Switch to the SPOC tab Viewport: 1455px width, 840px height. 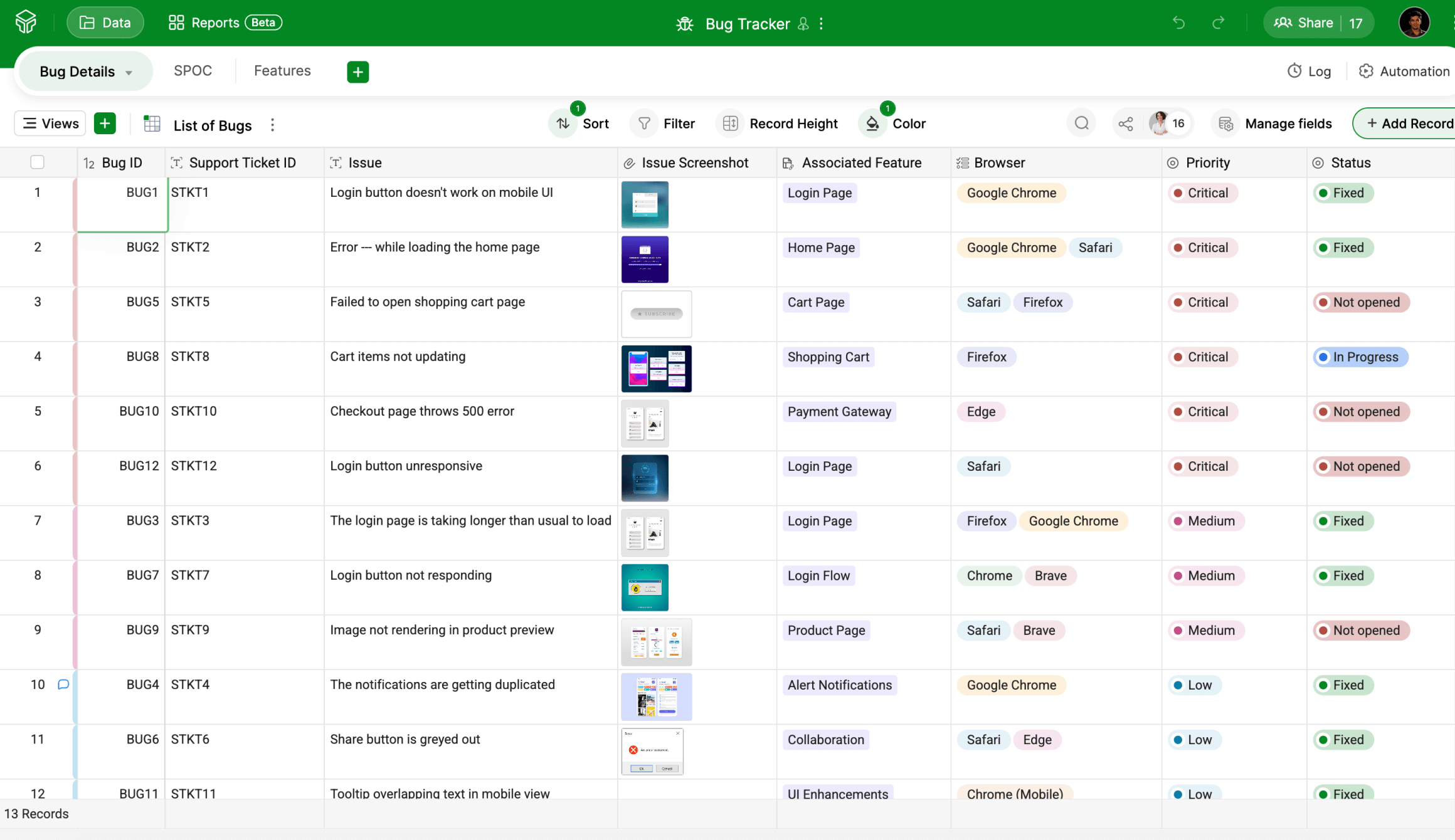[x=193, y=71]
